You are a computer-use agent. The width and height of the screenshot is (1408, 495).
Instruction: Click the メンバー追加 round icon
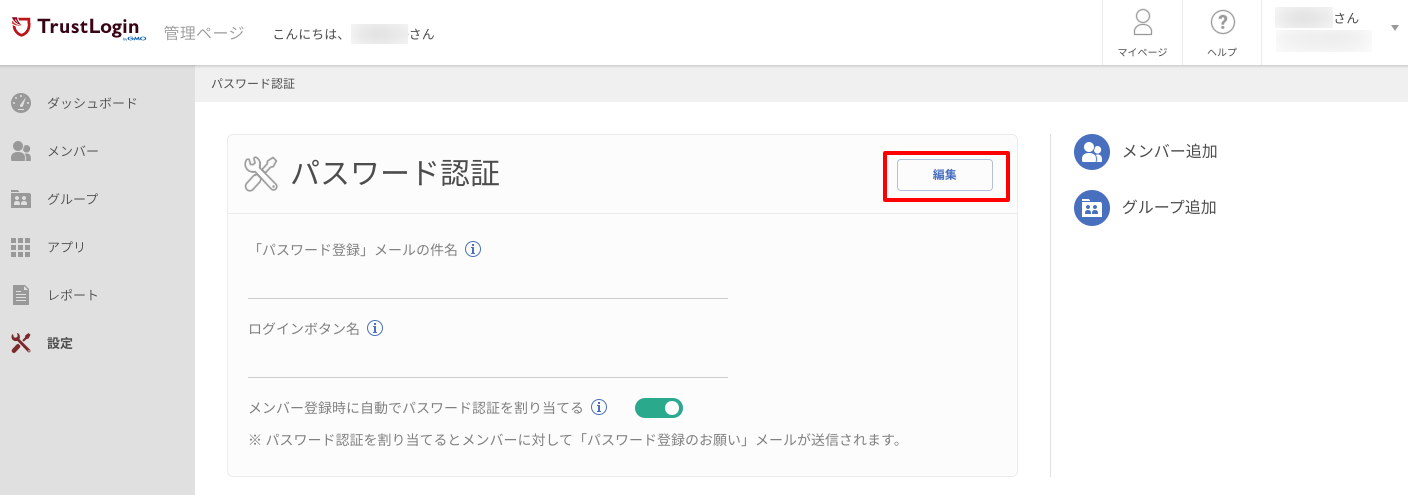click(1092, 152)
